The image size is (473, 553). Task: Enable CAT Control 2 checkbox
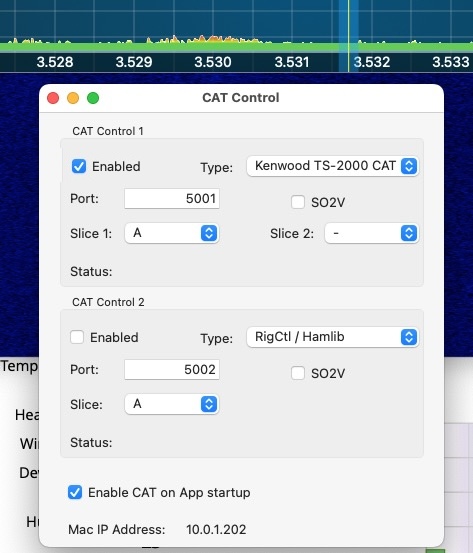click(77, 337)
